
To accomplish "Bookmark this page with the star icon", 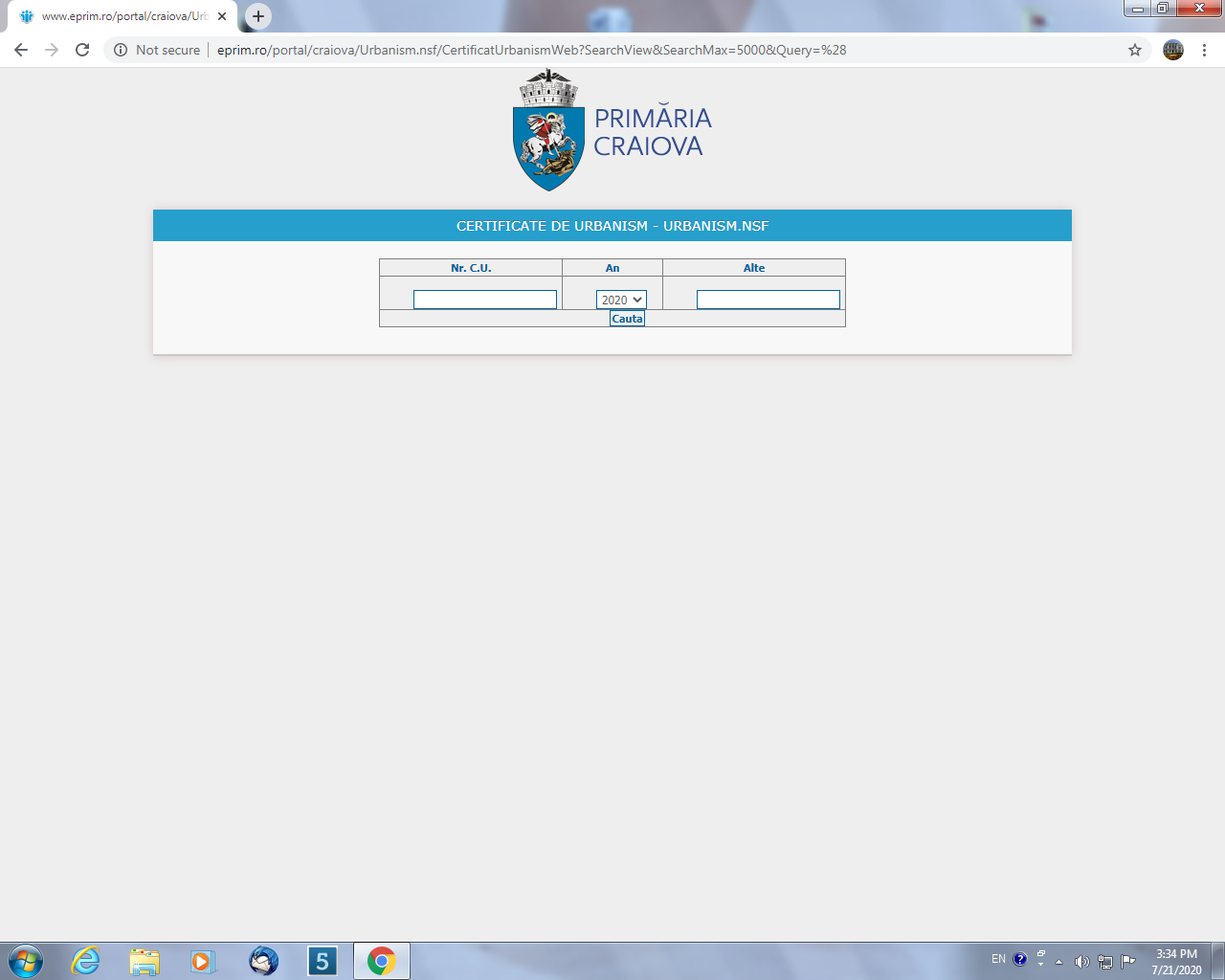I will 1135,50.
